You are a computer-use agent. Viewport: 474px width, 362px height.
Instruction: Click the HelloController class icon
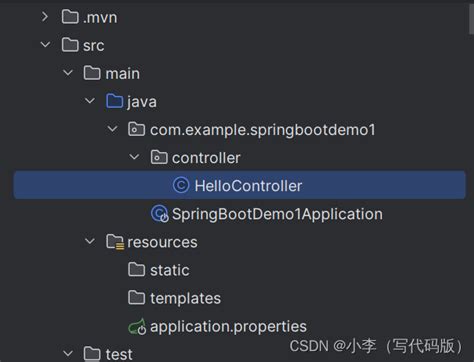point(181,185)
